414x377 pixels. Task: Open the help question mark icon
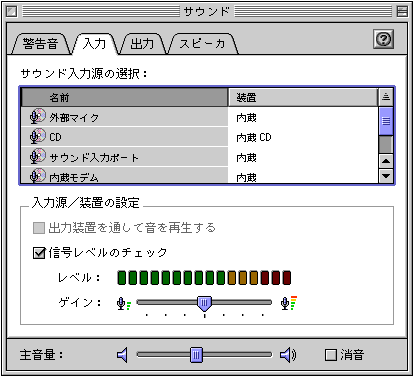pos(383,39)
